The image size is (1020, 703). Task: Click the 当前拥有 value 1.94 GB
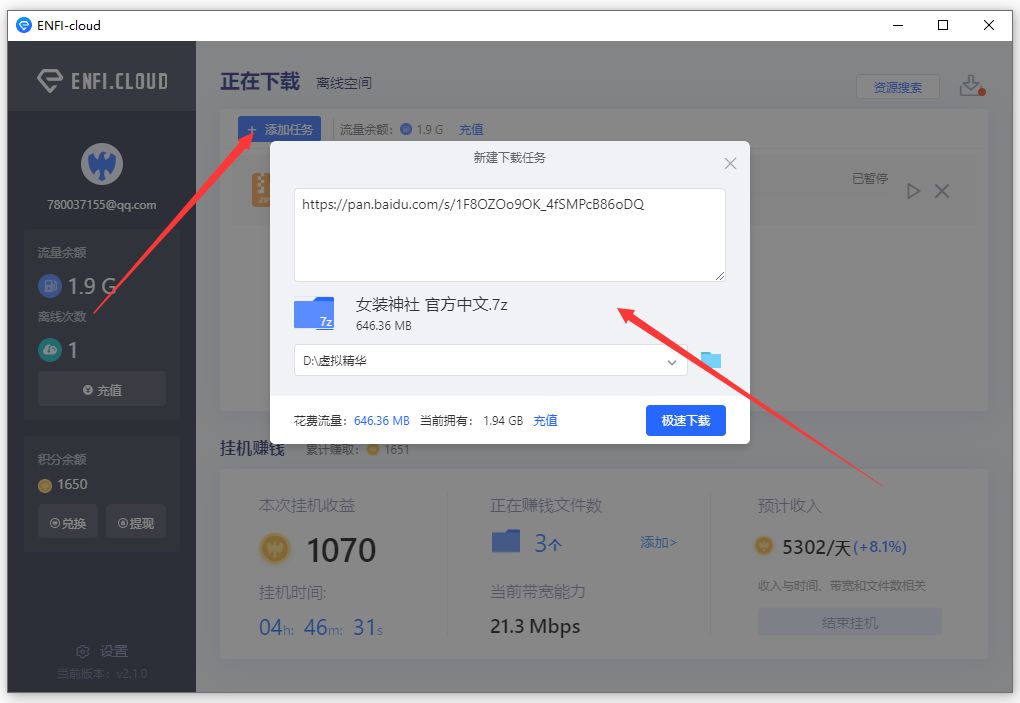click(503, 421)
